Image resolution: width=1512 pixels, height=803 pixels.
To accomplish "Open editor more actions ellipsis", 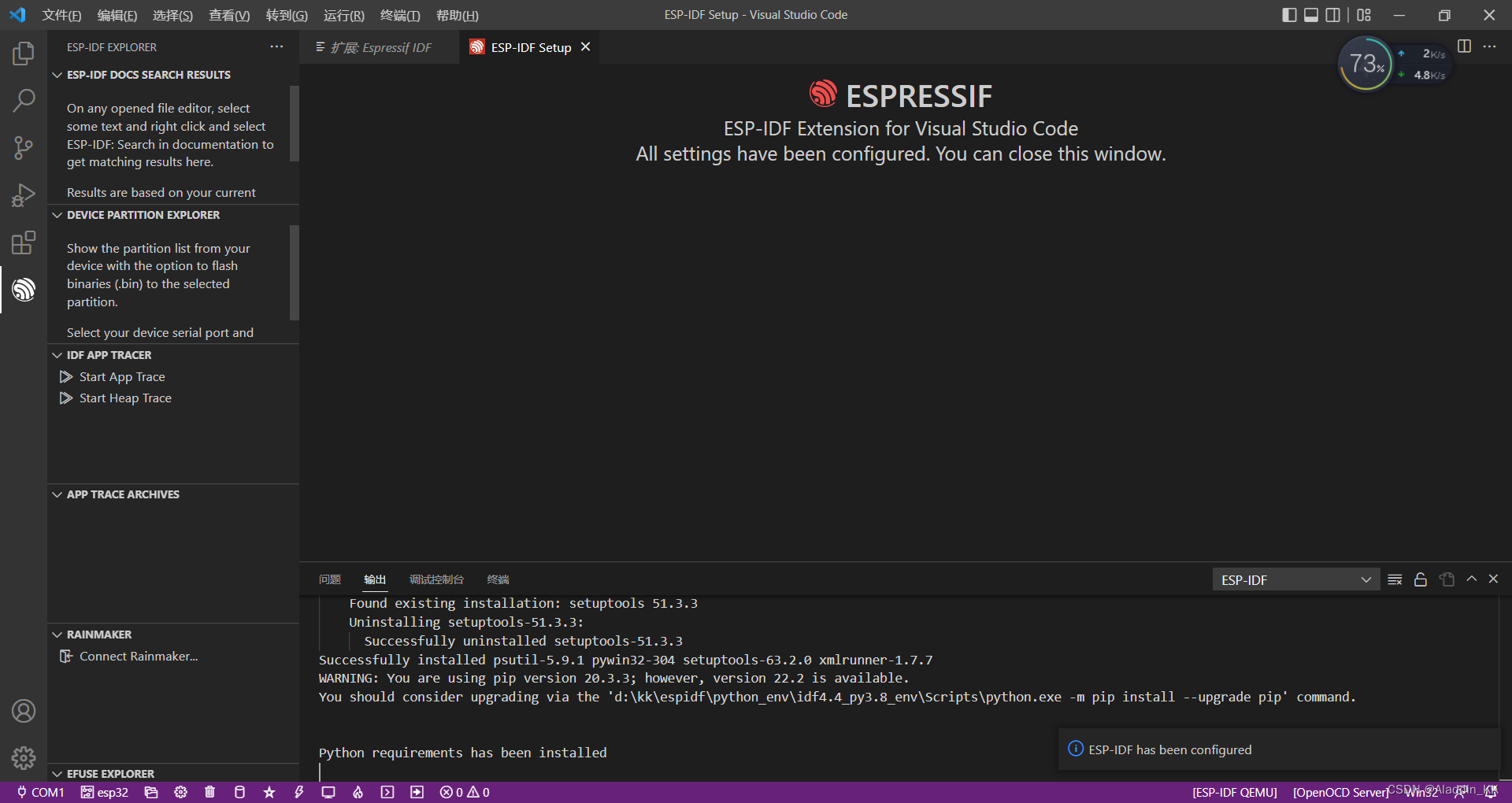I will tap(1489, 46).
